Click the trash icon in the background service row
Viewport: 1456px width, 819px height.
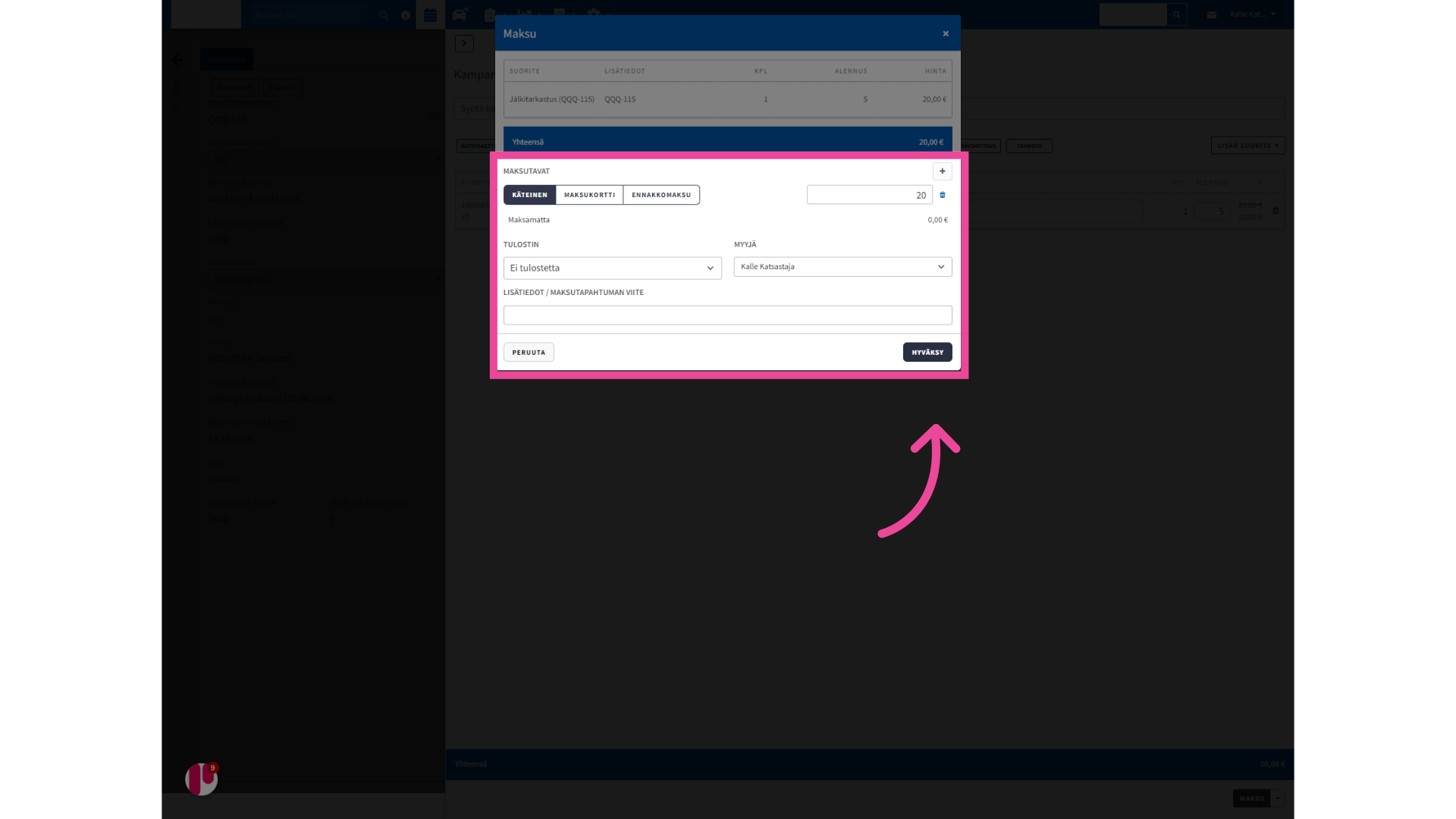1276,211
